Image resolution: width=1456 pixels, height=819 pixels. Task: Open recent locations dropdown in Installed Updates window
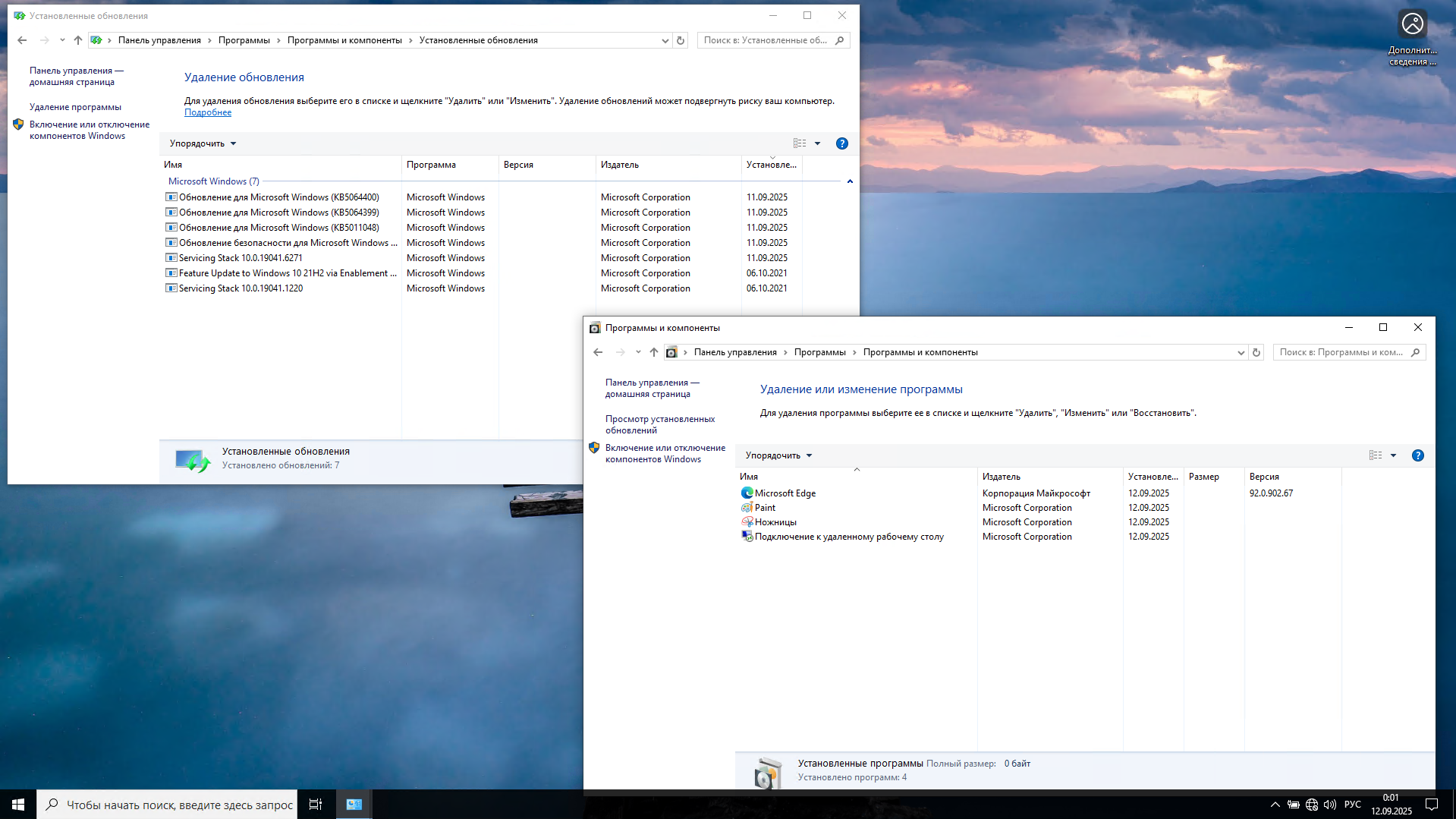[62, 40]
